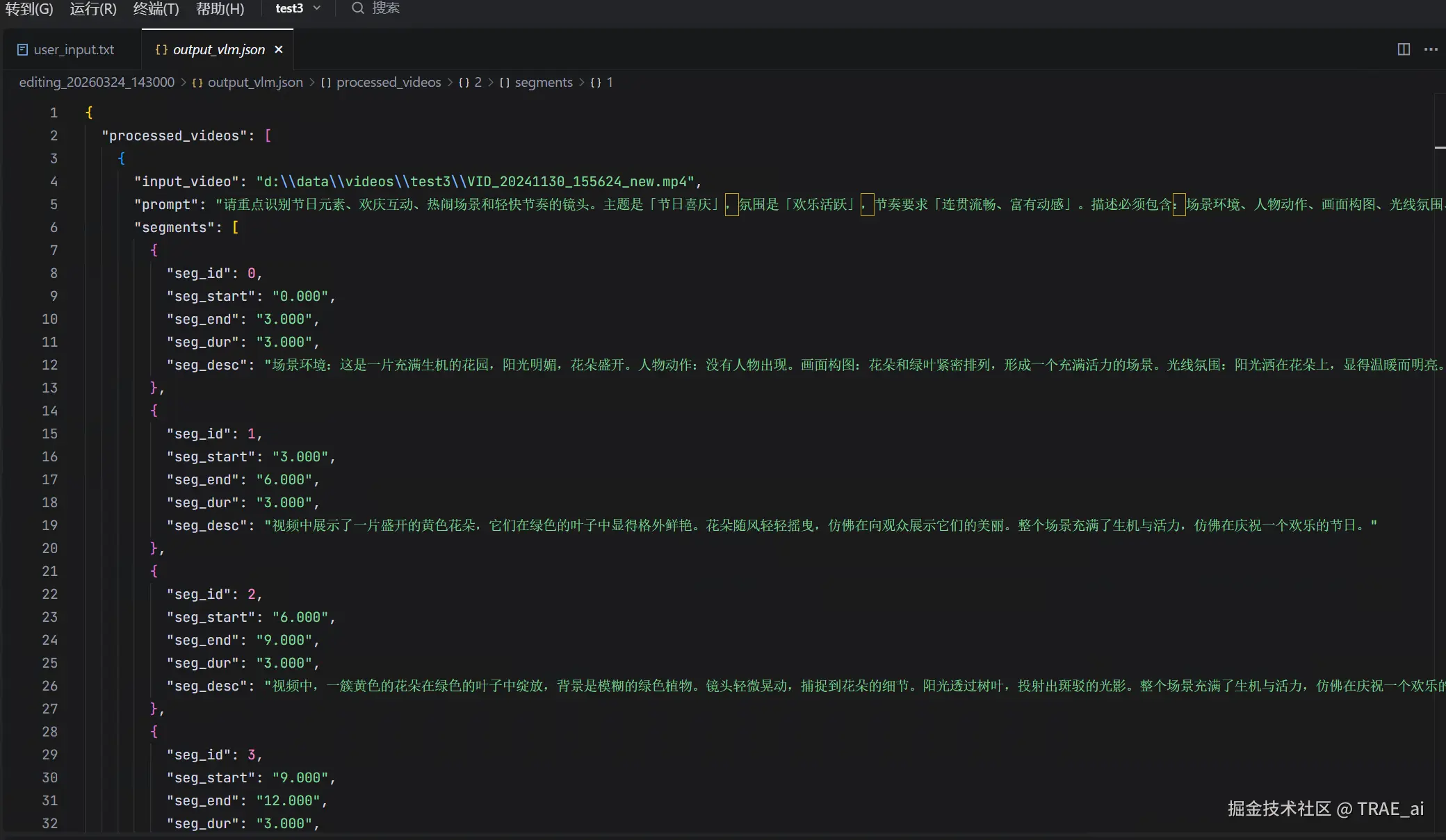1446x840 pixels.
Task: Click the processed_videos breadcrumb array icon
Action: (x=325, y=83)
